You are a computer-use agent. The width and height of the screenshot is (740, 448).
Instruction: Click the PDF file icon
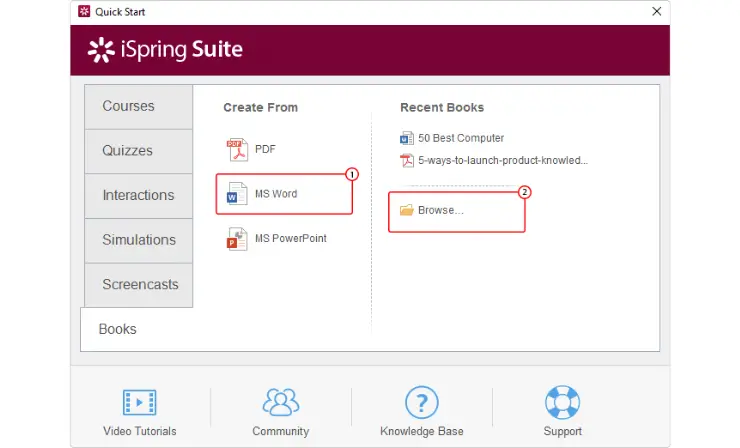click(x=237, y=150)
